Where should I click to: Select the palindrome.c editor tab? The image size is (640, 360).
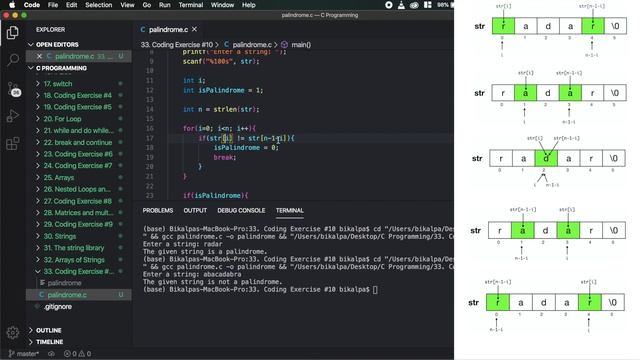click(x=168, y=29)
